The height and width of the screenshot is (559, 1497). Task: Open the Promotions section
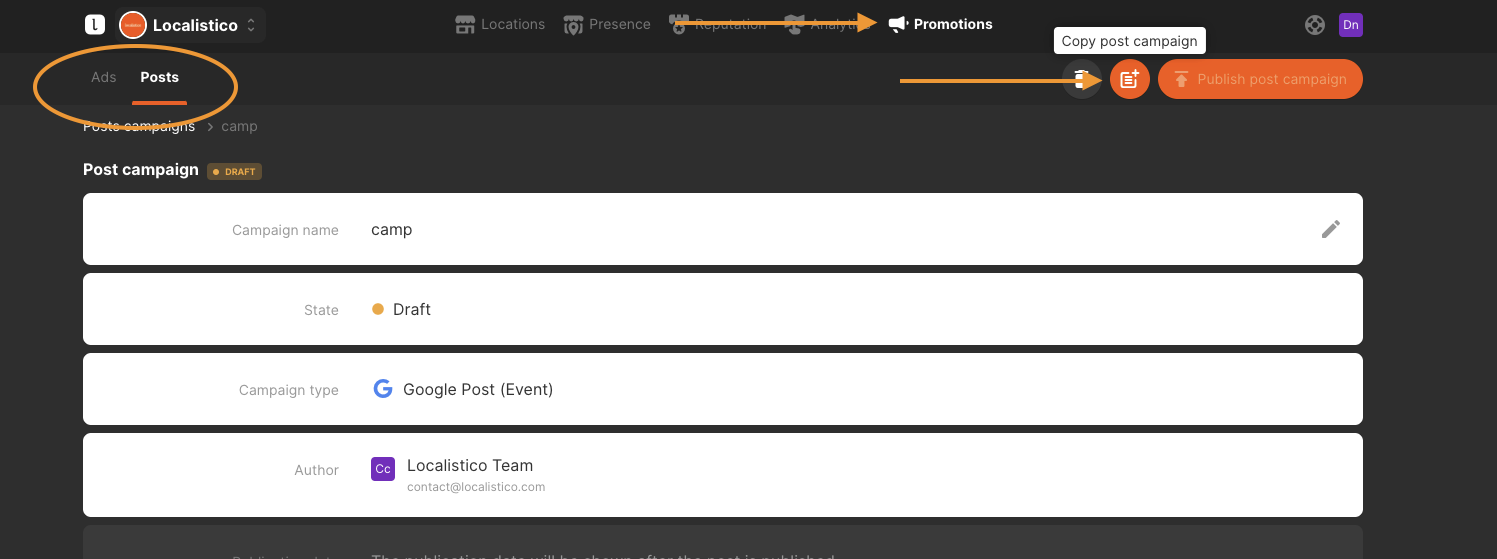[940, 24]
